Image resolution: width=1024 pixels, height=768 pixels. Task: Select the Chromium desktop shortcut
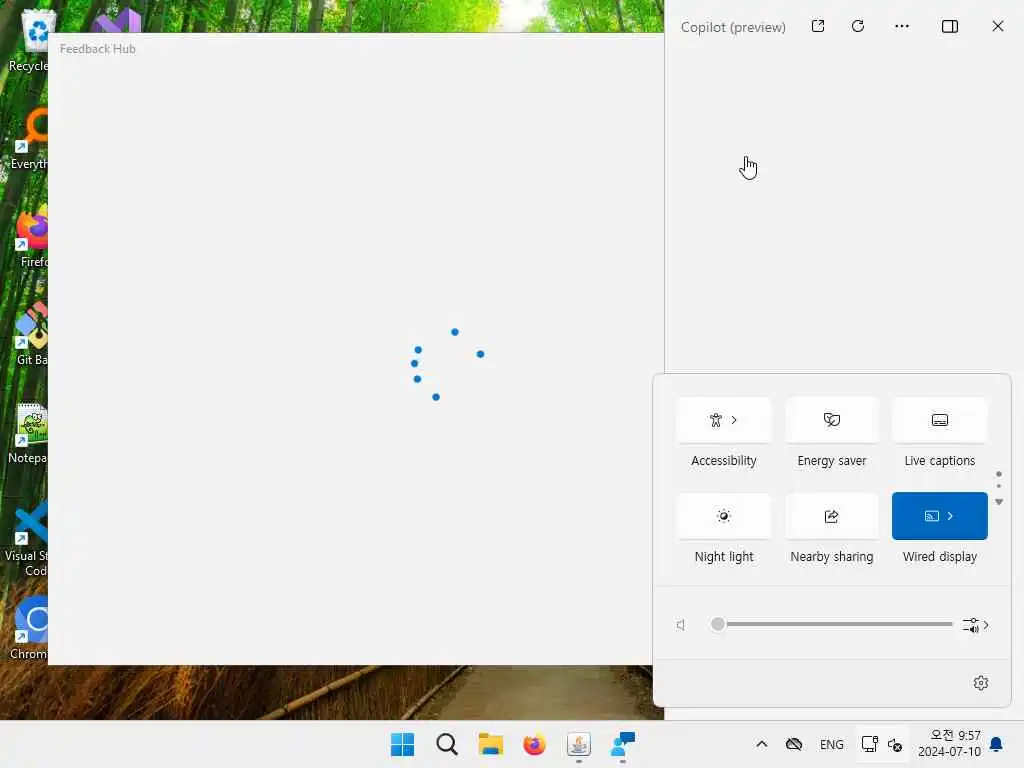tap(29, 629)
